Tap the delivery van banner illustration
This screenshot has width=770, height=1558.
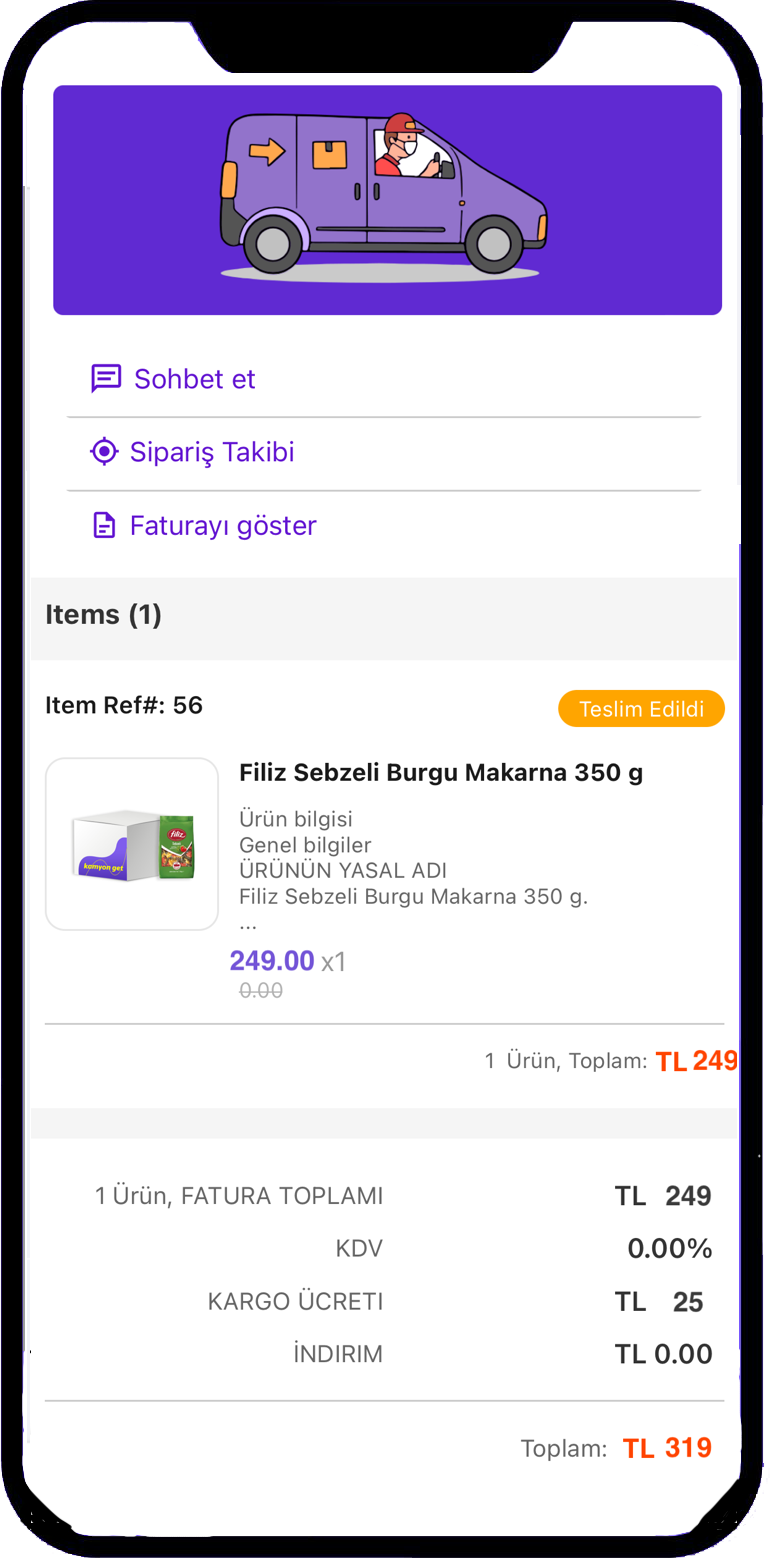[387, 199]
